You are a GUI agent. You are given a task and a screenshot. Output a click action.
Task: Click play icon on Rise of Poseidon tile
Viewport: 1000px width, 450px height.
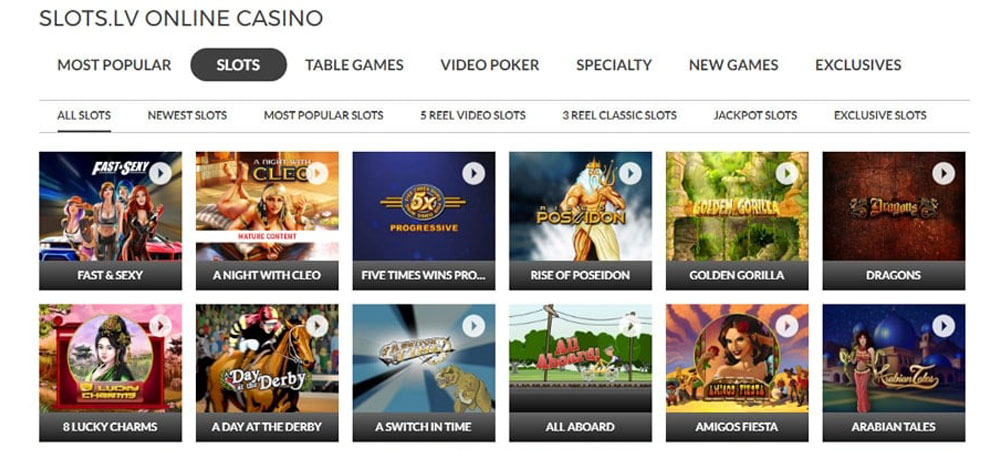(630, 173)
